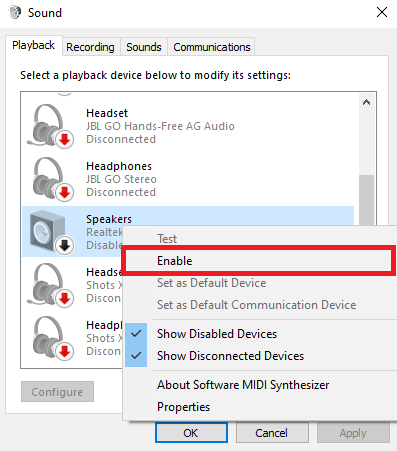Image resolution: width=397 pixels, height=451 pixels.
Task: Click the Cancel button
Action: coord(272,433)
